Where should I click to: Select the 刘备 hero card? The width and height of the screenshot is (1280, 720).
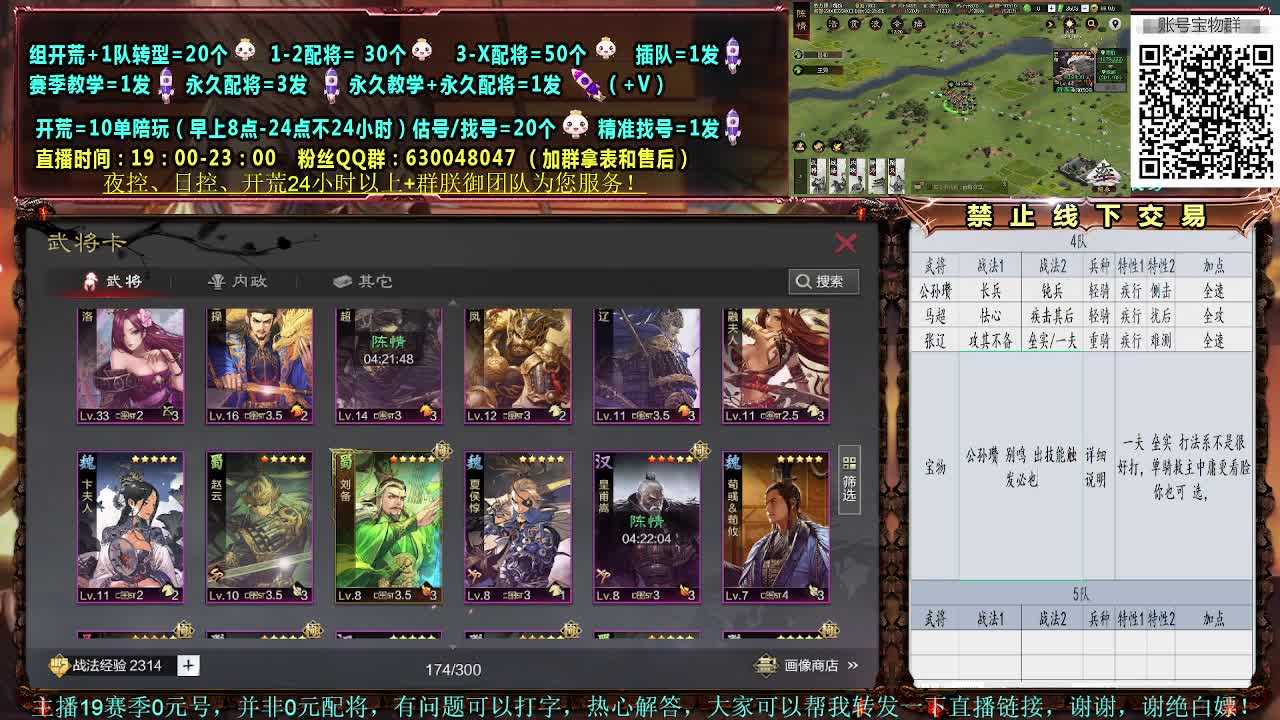click(x=389, y=527)
